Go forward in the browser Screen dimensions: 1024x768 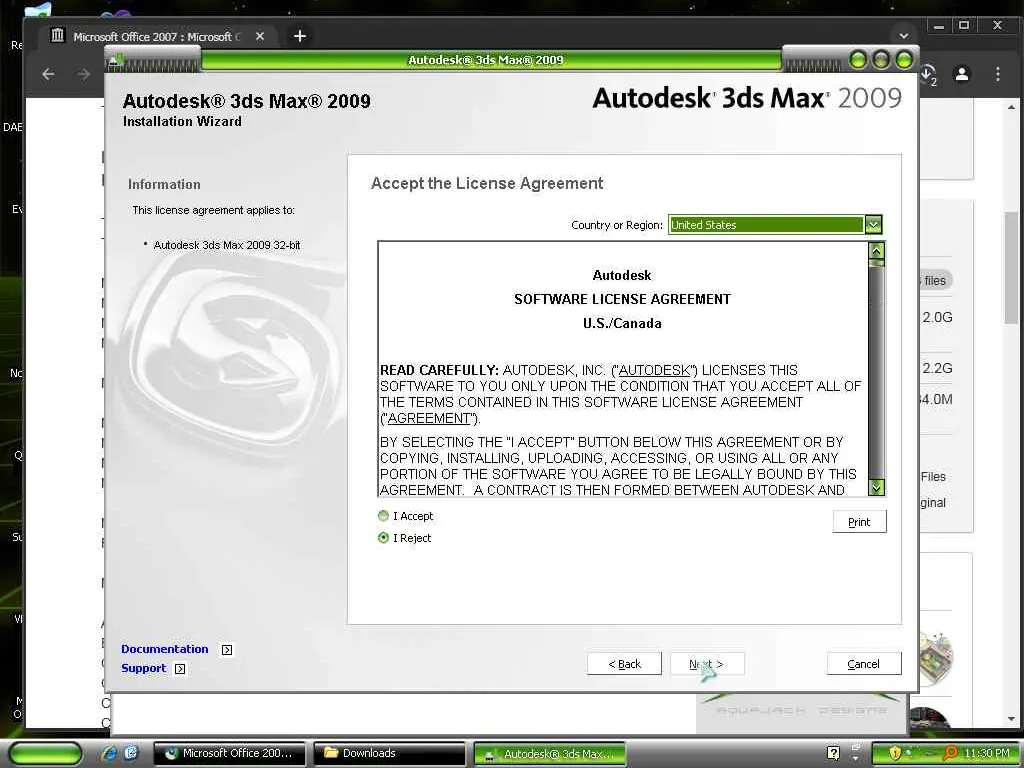pyautogui.click(x=84, y=74)
